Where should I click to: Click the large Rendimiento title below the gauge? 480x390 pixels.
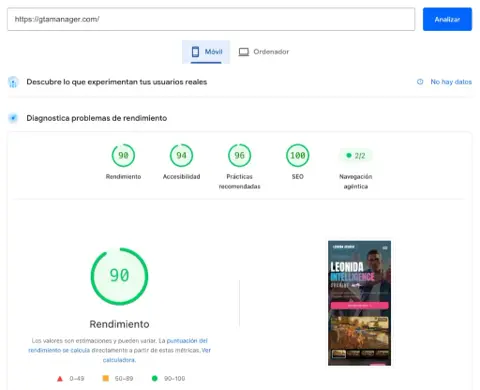(119, 324)
